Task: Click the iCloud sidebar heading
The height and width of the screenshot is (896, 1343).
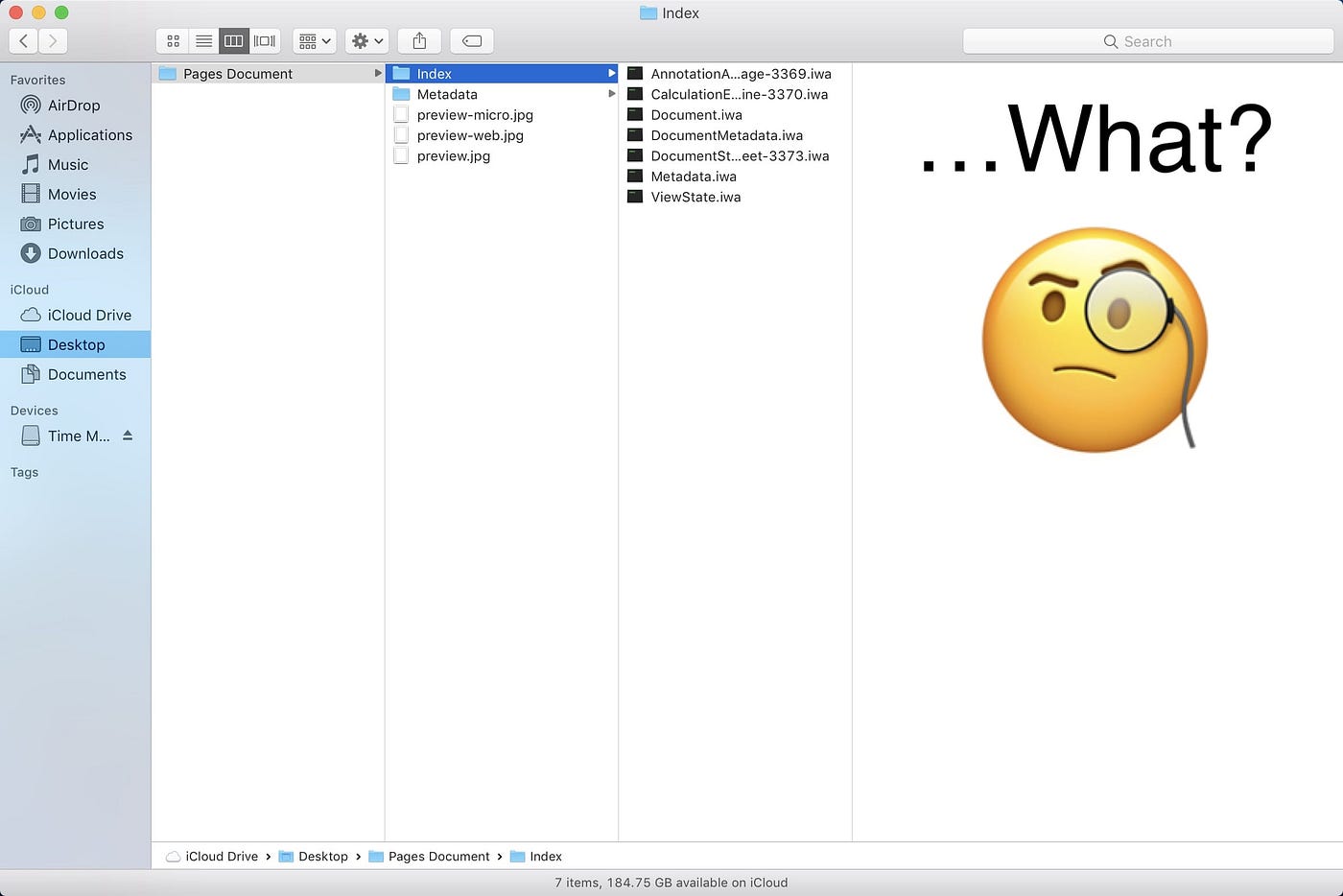Action: click(x=29, y=289)
